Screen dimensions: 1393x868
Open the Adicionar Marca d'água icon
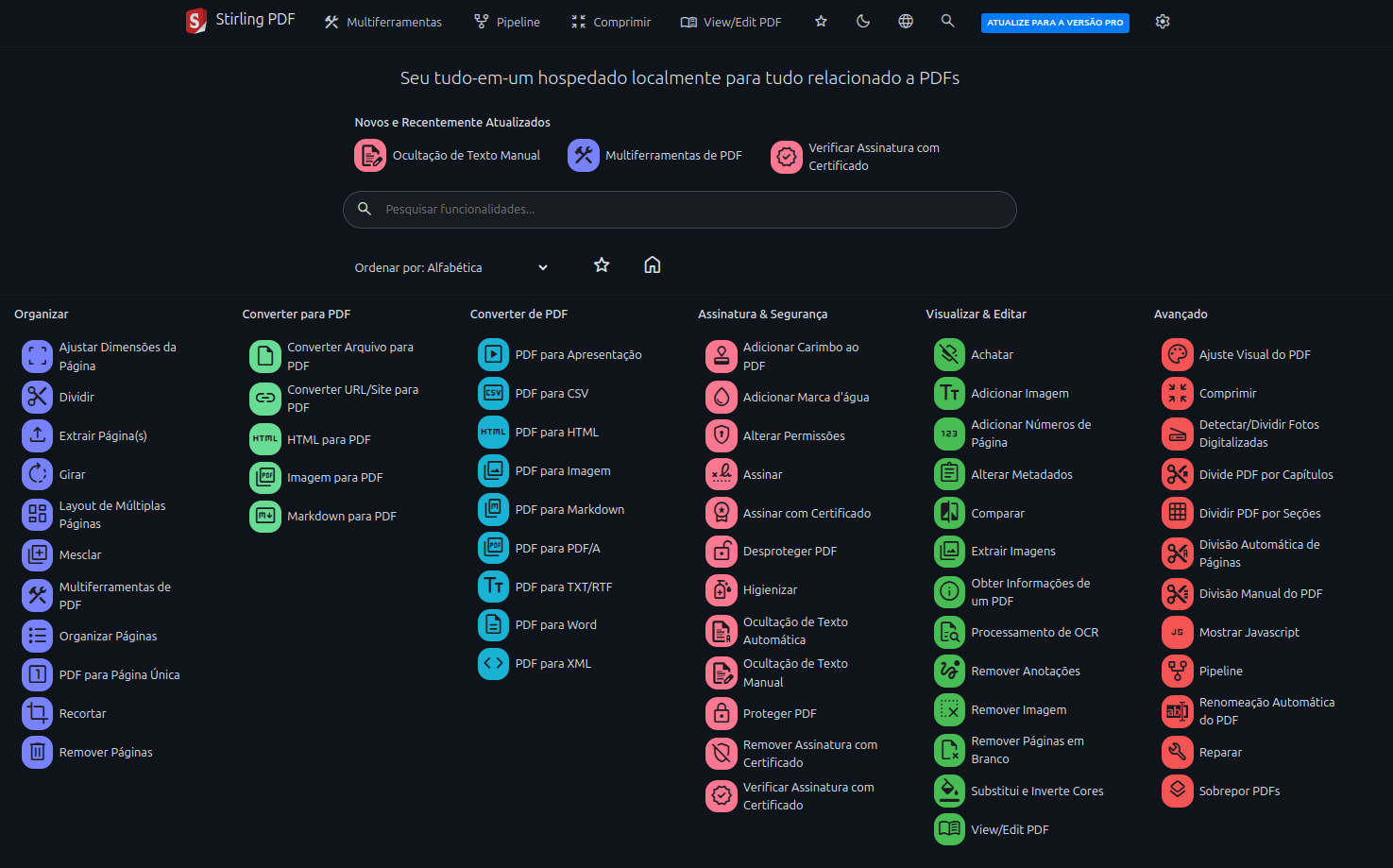(x=722, y=397)
